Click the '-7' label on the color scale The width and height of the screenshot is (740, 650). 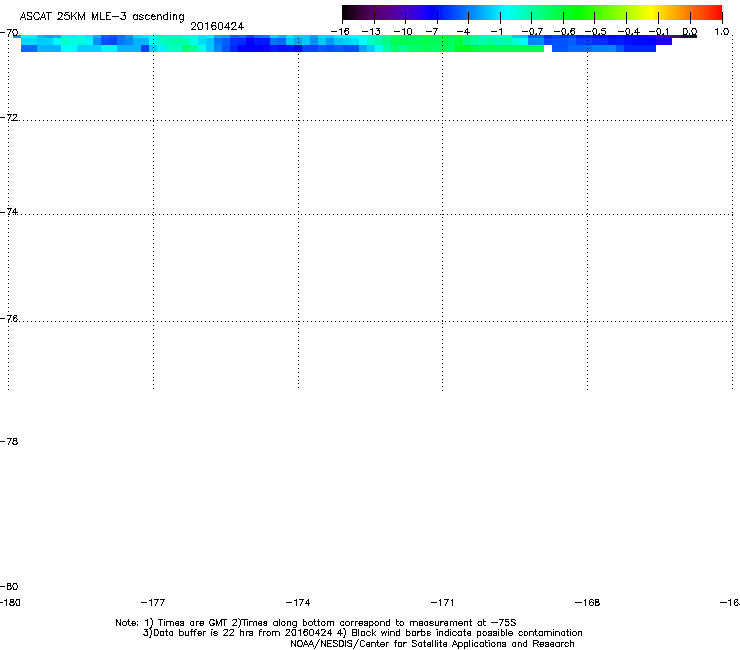432,32
